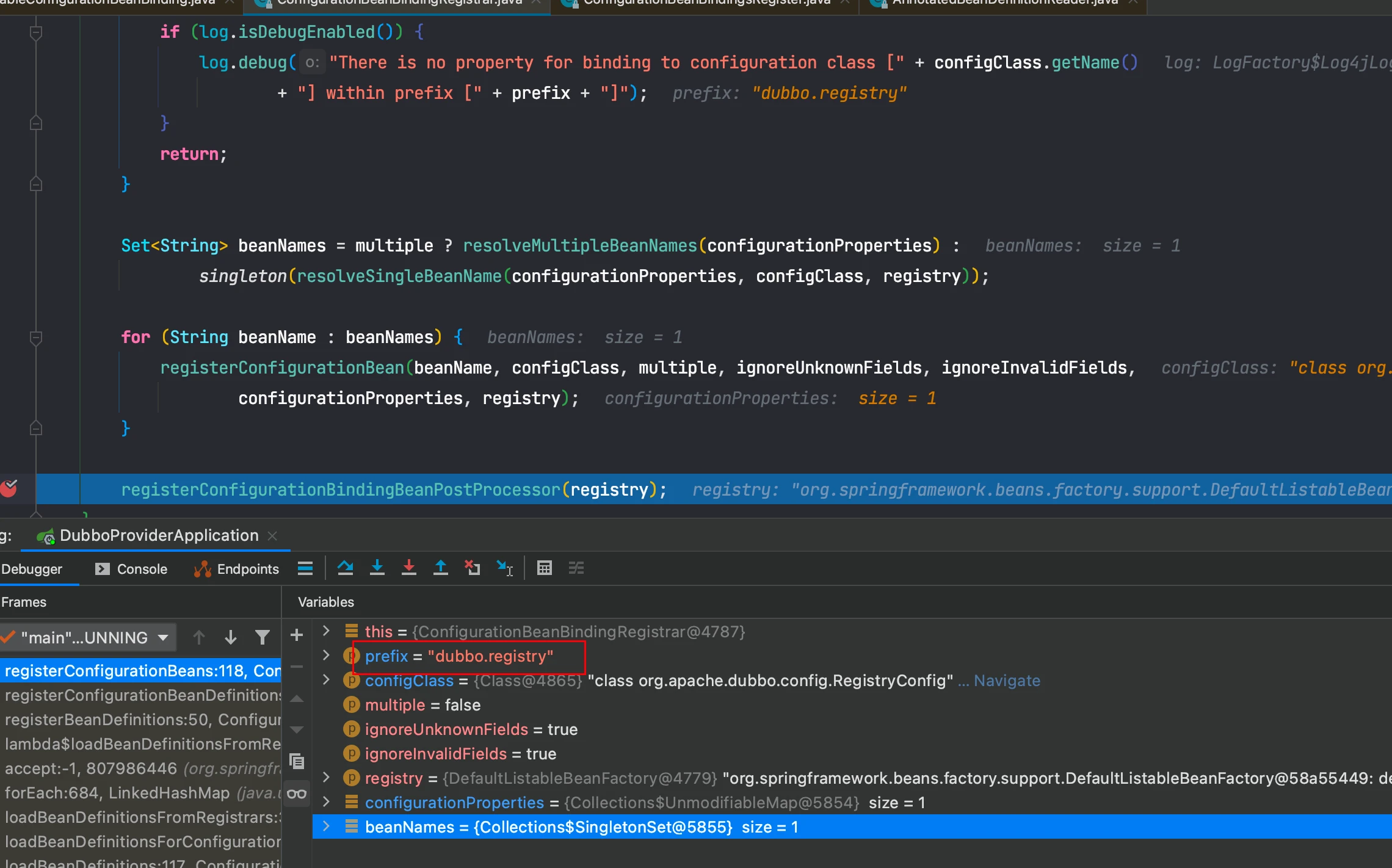Expand the configurationProperties variable node

point(326,801)
